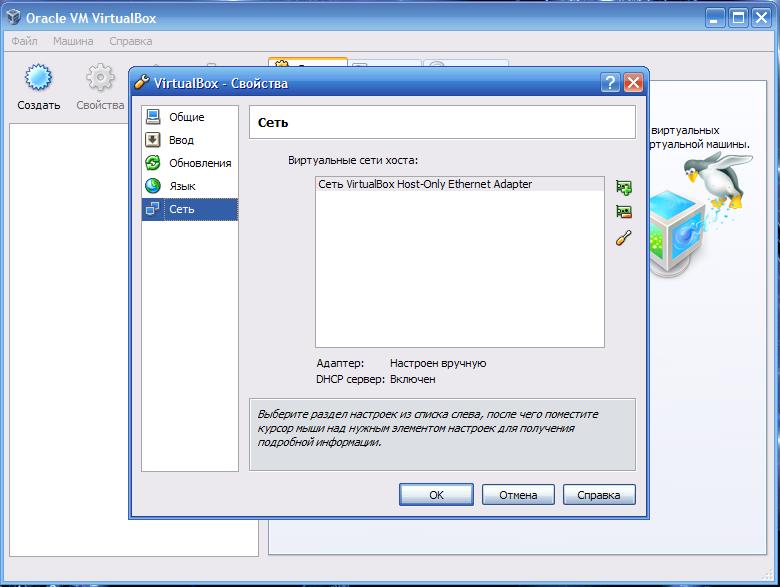Open the Справка menu in main window
Viewport: 780px width, 587px height.
131,41
